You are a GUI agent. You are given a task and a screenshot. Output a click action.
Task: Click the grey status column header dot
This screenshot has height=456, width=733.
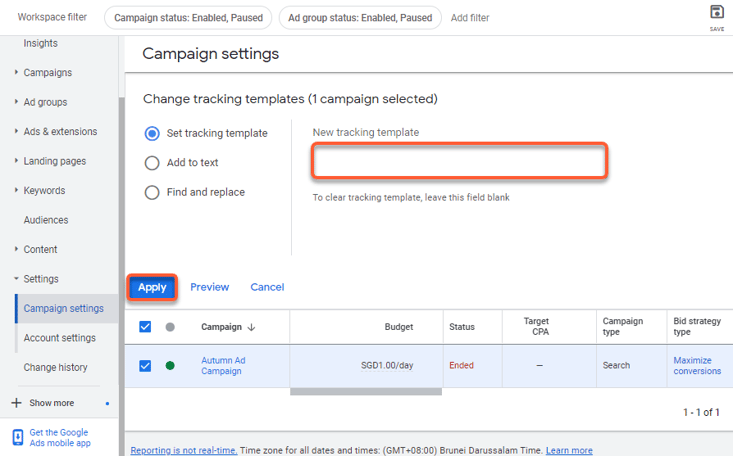pyautogui.click(x=170, y=327)
